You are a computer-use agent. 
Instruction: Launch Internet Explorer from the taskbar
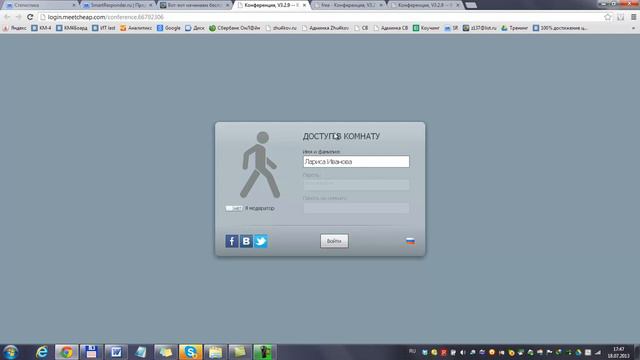[42, 352]
